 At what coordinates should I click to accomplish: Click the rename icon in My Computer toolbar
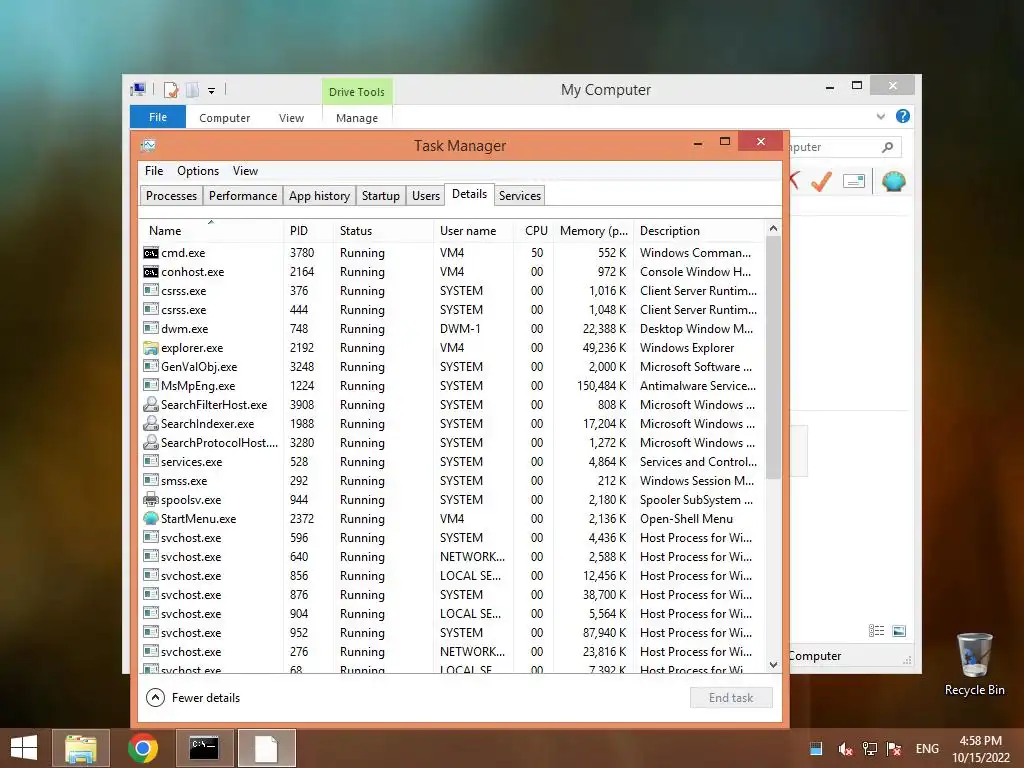tap(854, 181)
